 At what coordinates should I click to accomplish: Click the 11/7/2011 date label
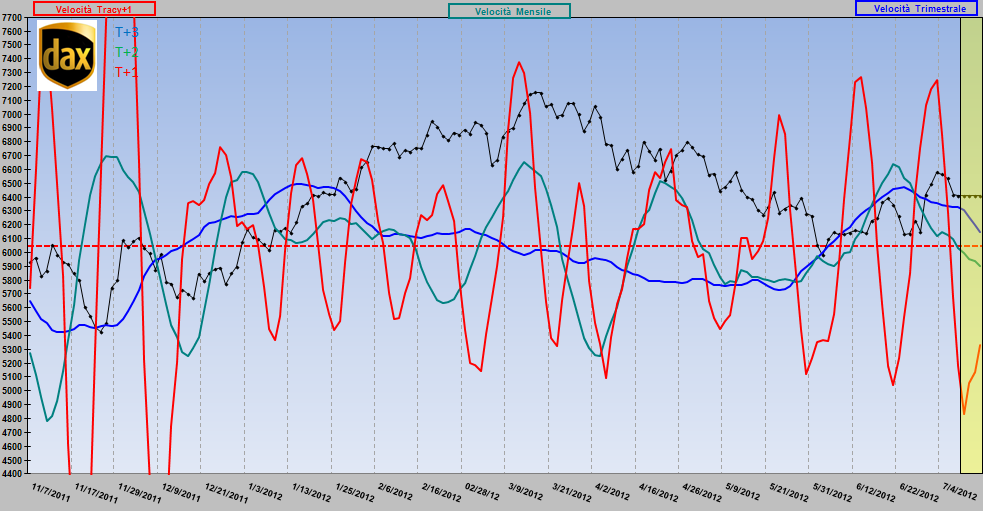tap(51, 492)
